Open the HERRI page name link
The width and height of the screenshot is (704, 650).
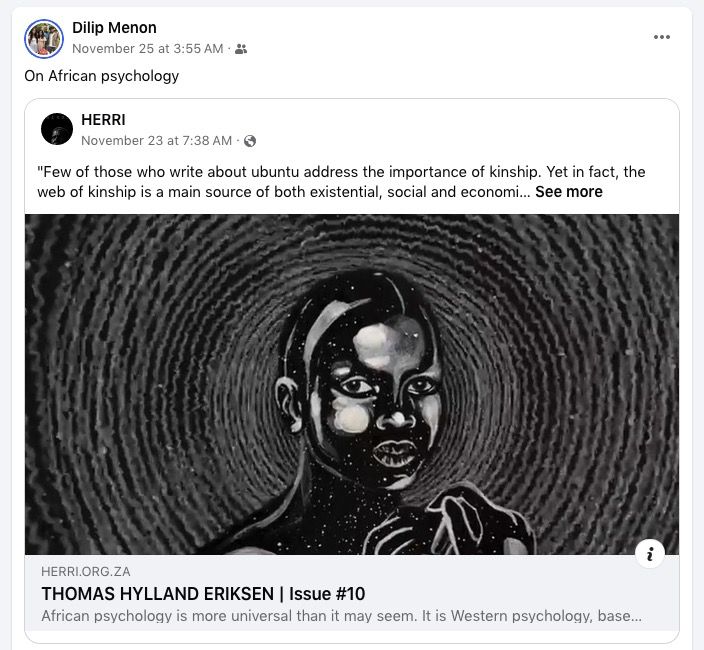pos(103,120)
